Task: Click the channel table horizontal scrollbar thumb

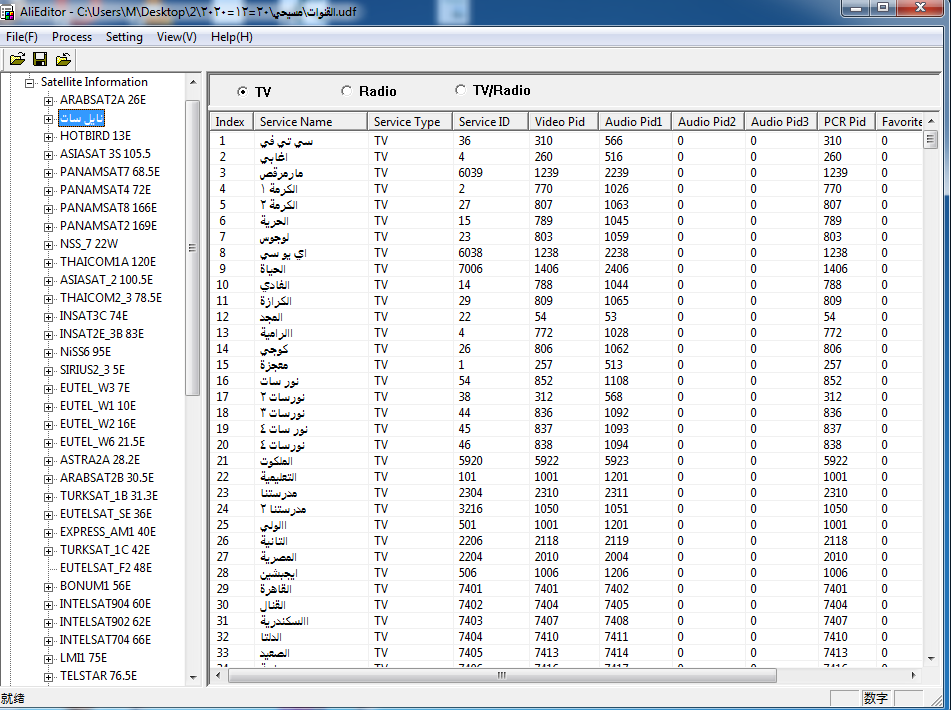Action: [502, 675]
